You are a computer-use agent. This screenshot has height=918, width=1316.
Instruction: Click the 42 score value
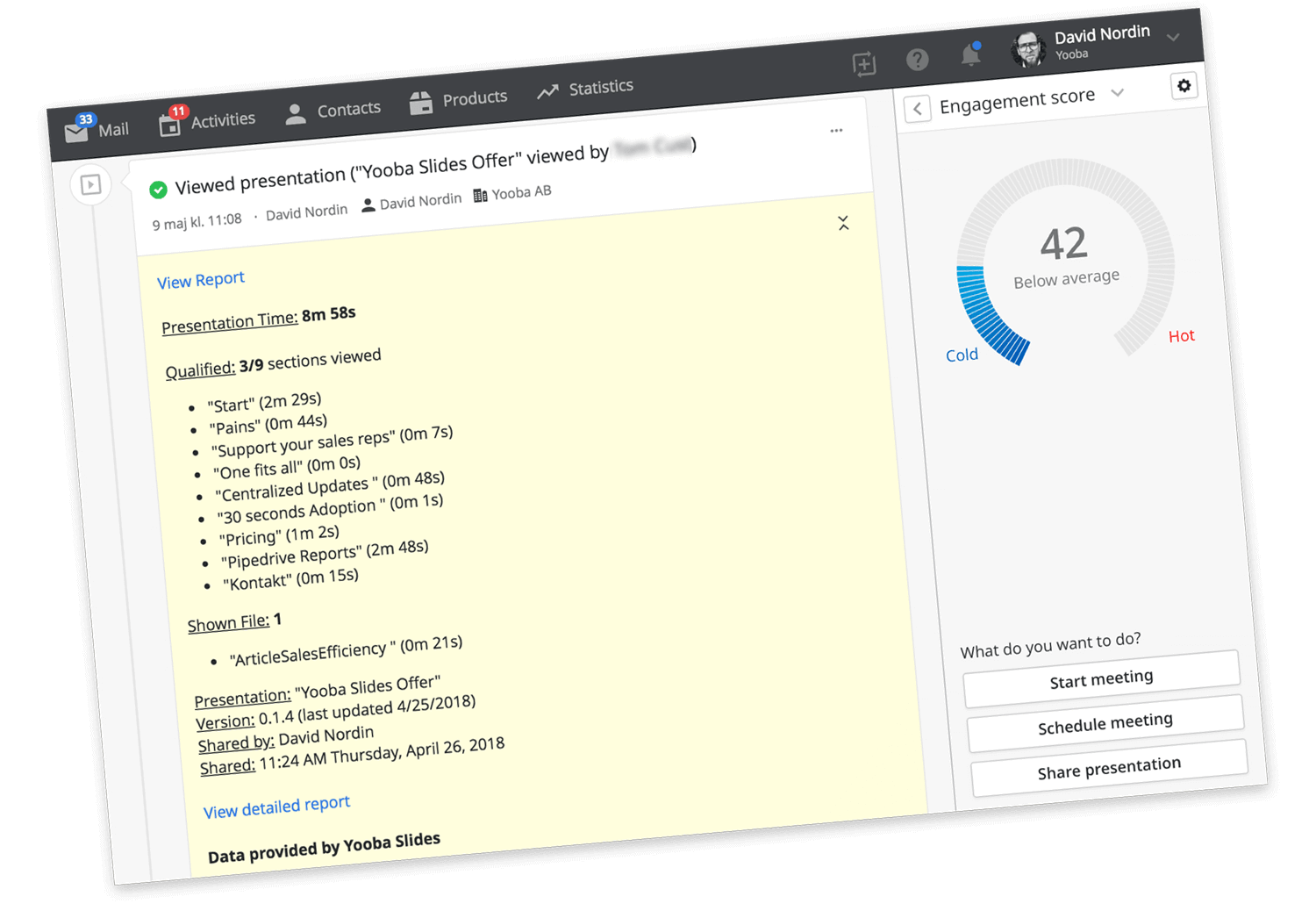[1064, 244]
